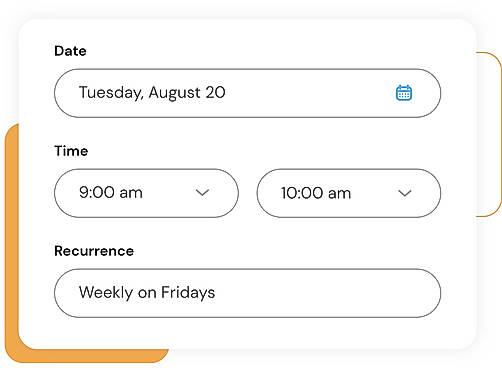Open the Recurrence field showing Weekly on Fridays
The height and width of the screenshot is (368, 502).
point(247,293)
